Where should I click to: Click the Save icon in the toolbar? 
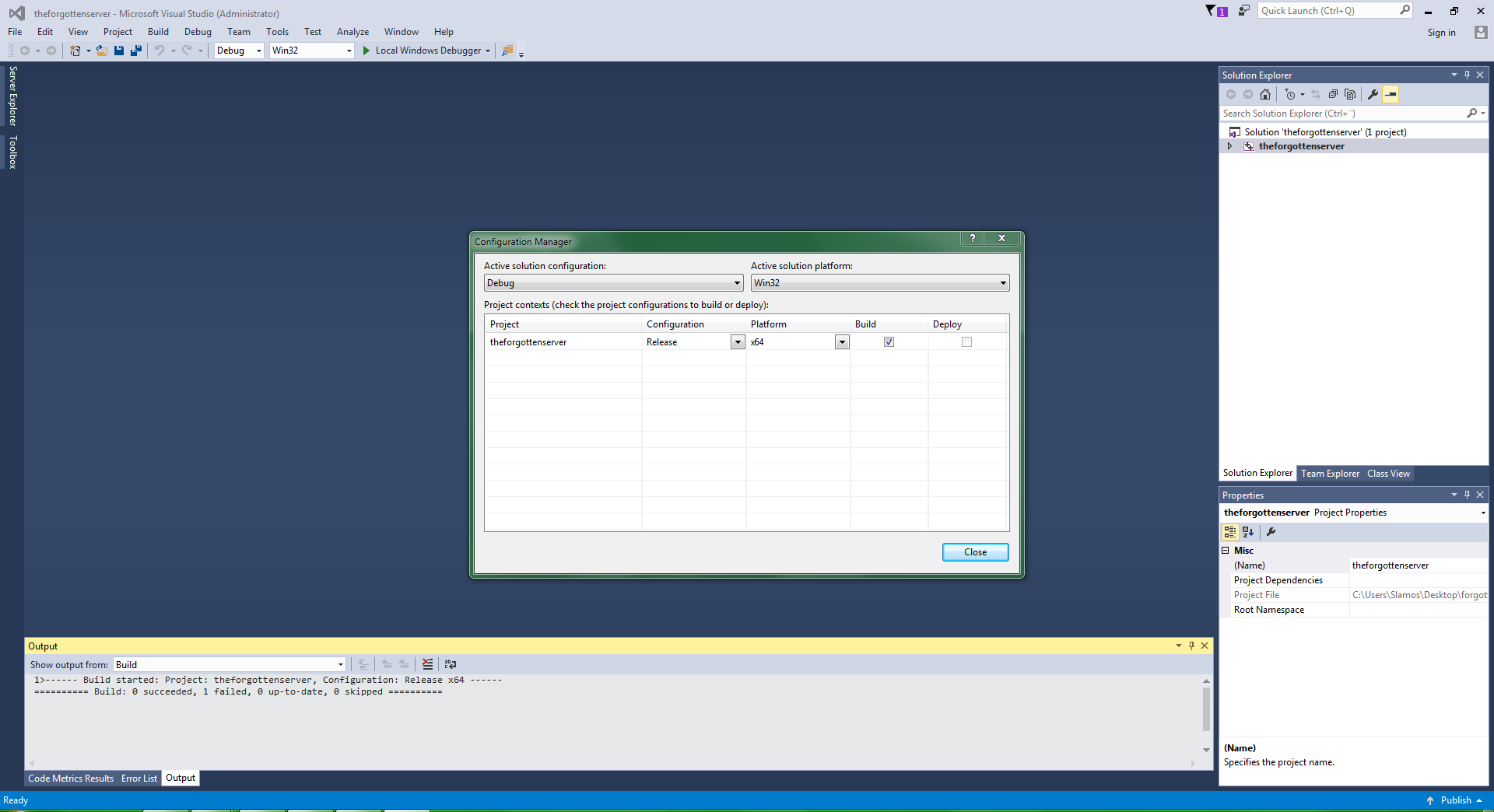coord(119,51)
